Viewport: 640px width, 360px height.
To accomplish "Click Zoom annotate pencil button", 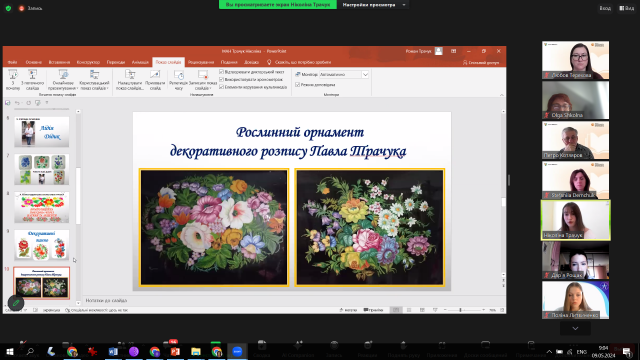I will (16, 303).
